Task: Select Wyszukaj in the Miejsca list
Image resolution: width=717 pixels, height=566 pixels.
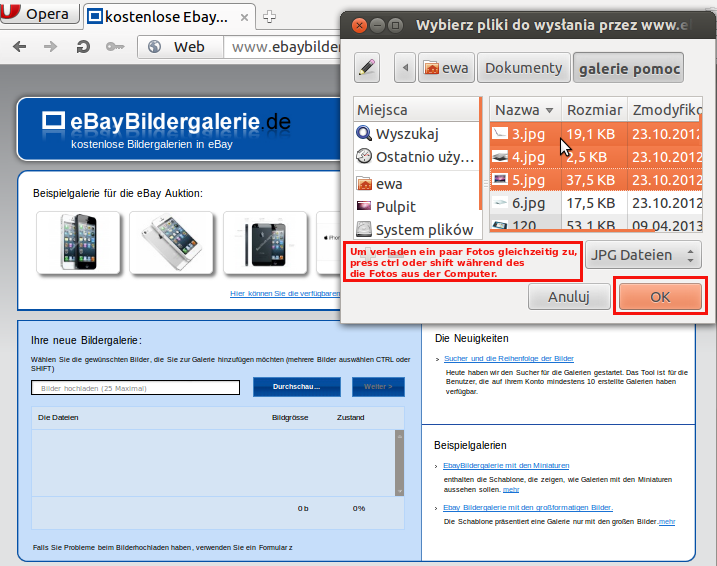Action: tap(416, 133)
